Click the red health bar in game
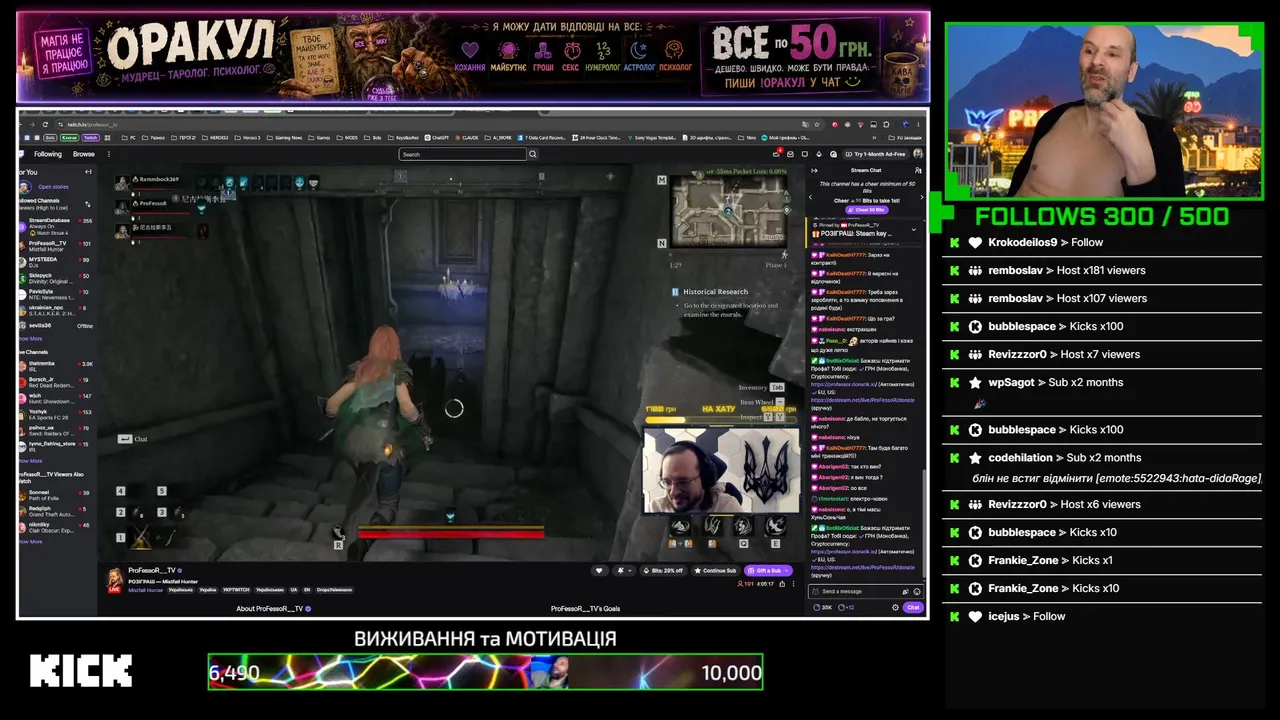The image size is (1280, 720). pyautogui.click(x=451, y=532)
